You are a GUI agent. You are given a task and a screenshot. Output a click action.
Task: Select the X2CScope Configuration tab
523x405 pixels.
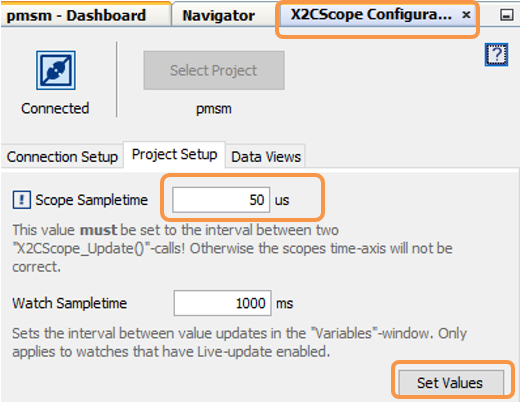371,14
